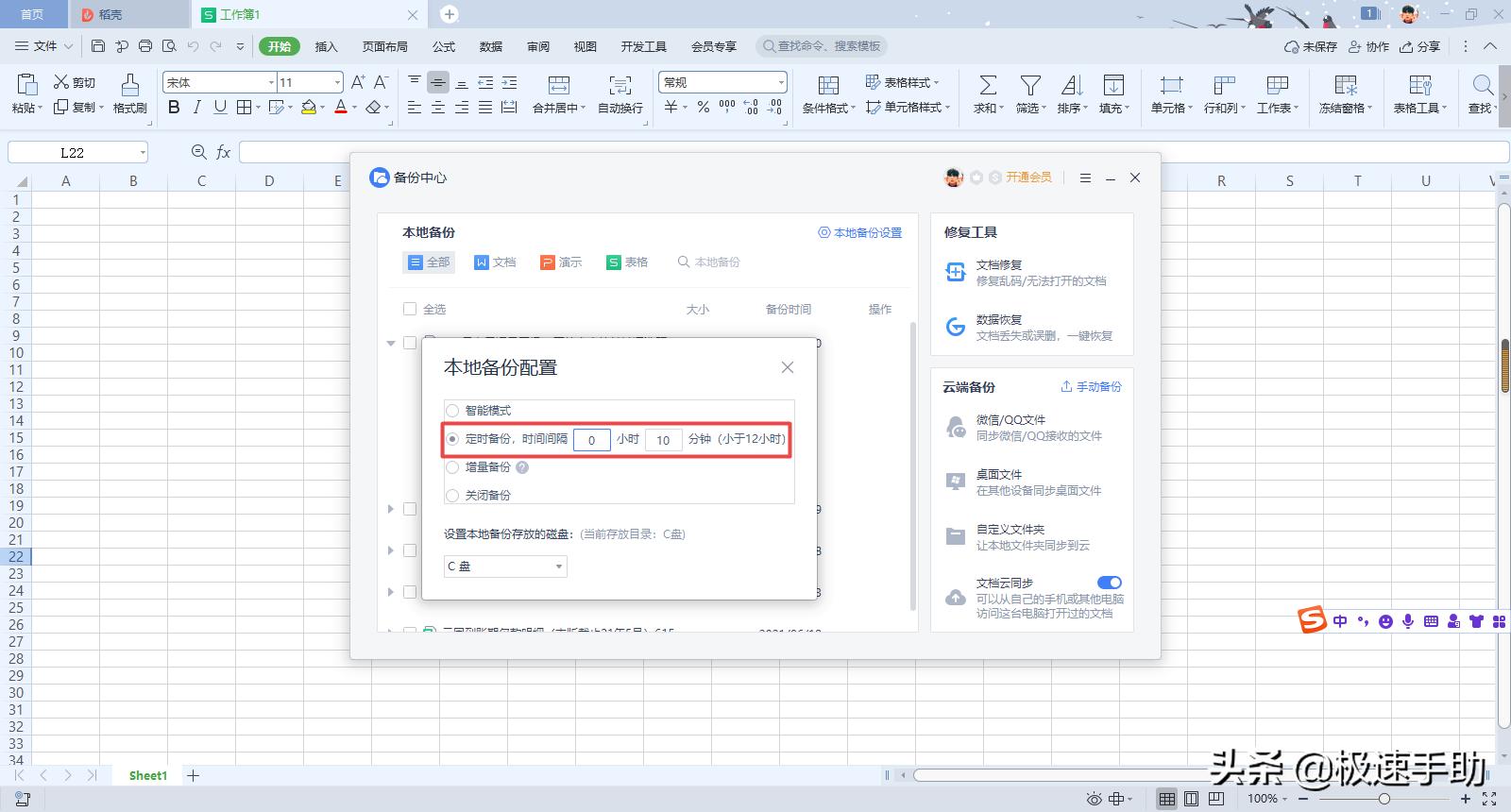Open the fill color picker
Viewport: 1511px width, 812px height.
tap(322, 108)
